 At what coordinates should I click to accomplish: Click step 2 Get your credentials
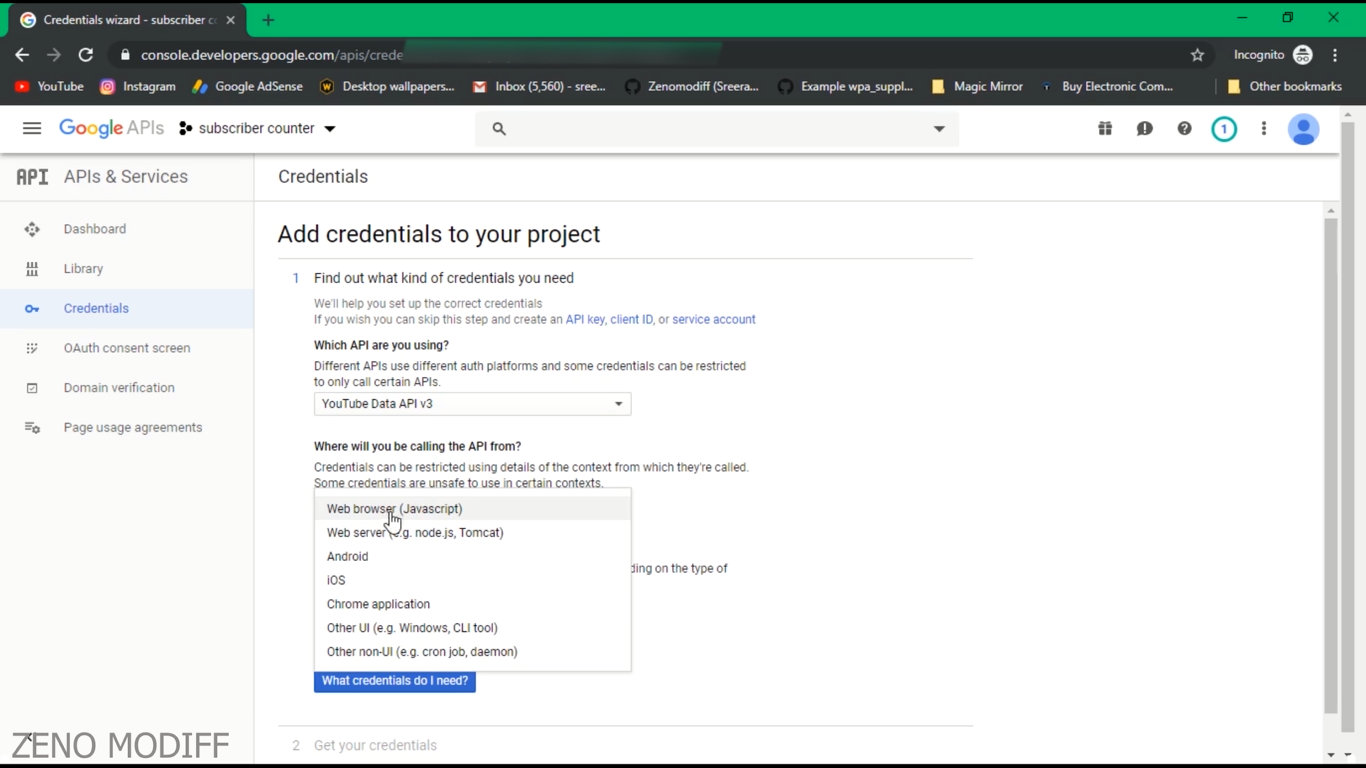tap(375, 745)
